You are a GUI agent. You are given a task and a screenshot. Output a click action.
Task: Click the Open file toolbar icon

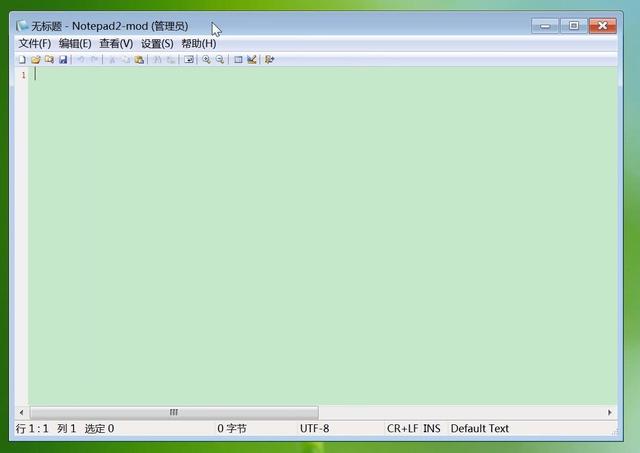(x=35, y=60)
